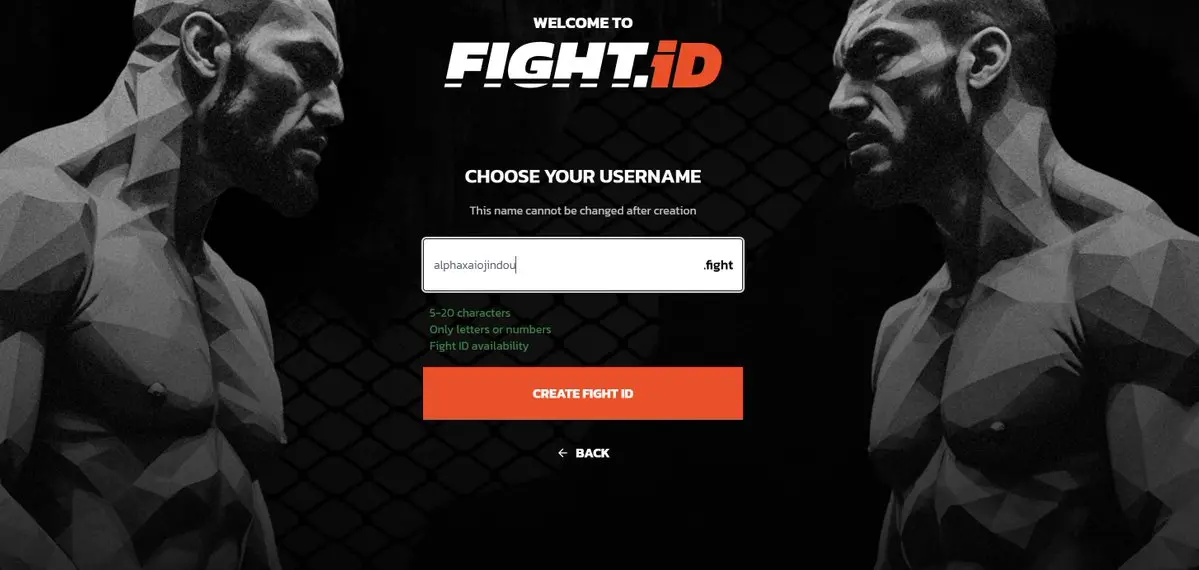Click the typed text alphaxaiojindou
This screenshot has width=1199, height=570.
coord(475,265)
